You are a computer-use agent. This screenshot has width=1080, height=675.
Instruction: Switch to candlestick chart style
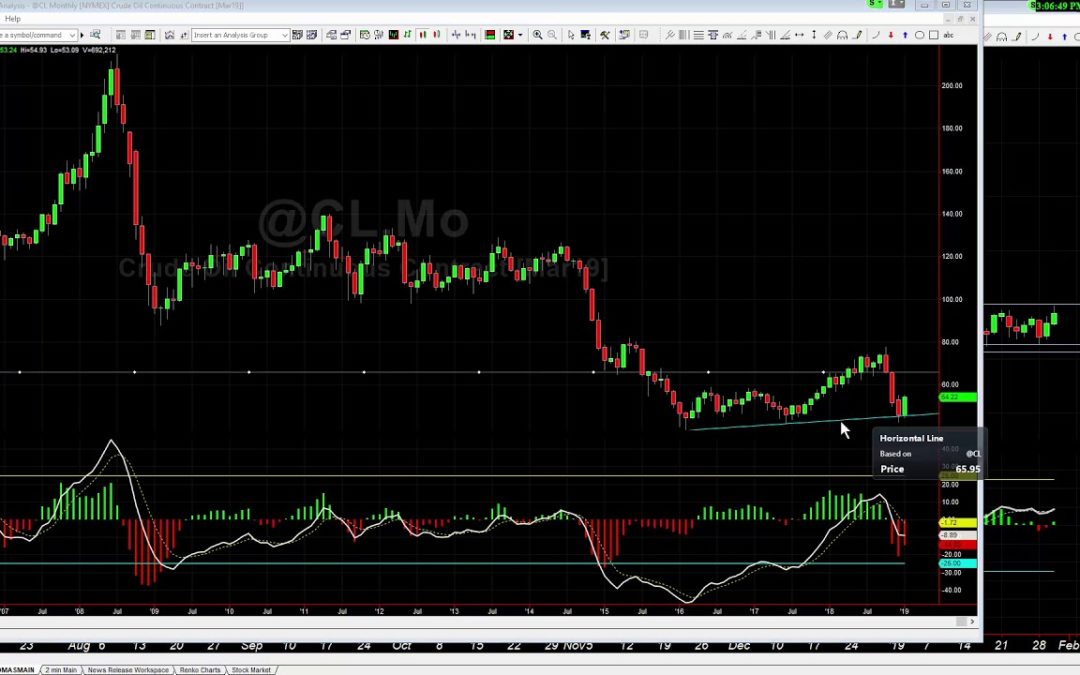click(423, 35)
